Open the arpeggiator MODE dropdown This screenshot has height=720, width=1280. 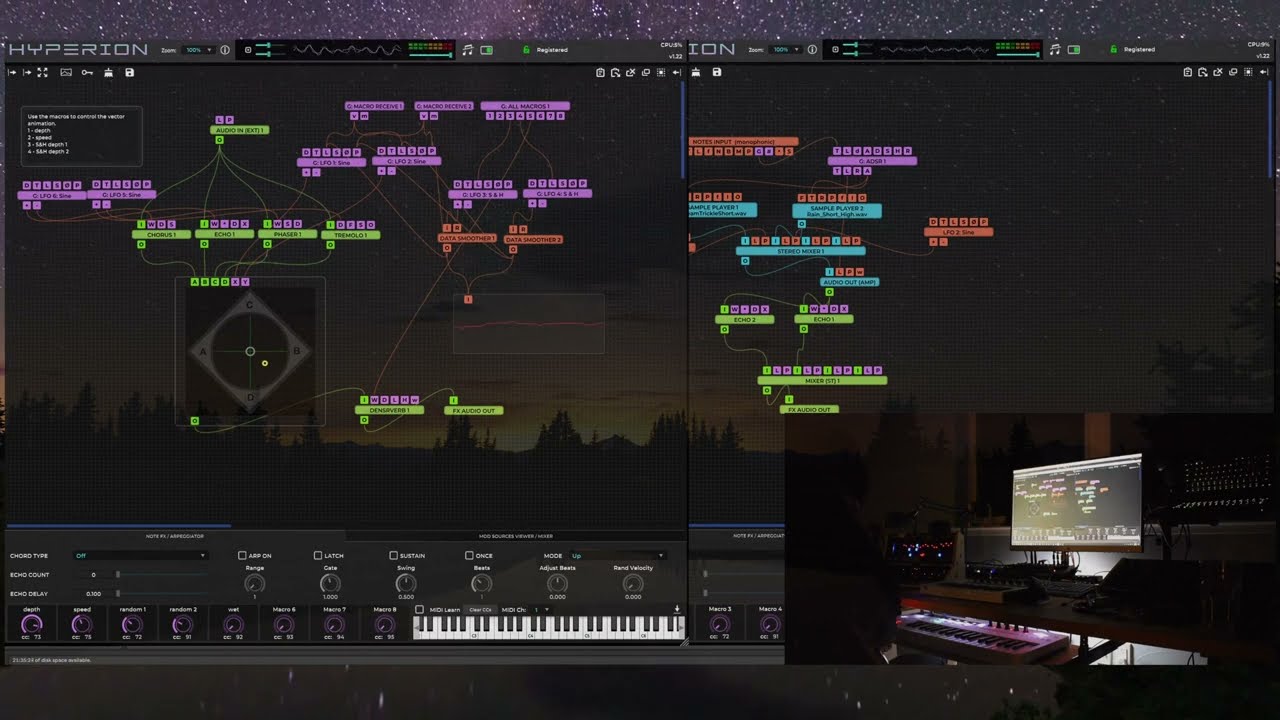coord(617,555)
